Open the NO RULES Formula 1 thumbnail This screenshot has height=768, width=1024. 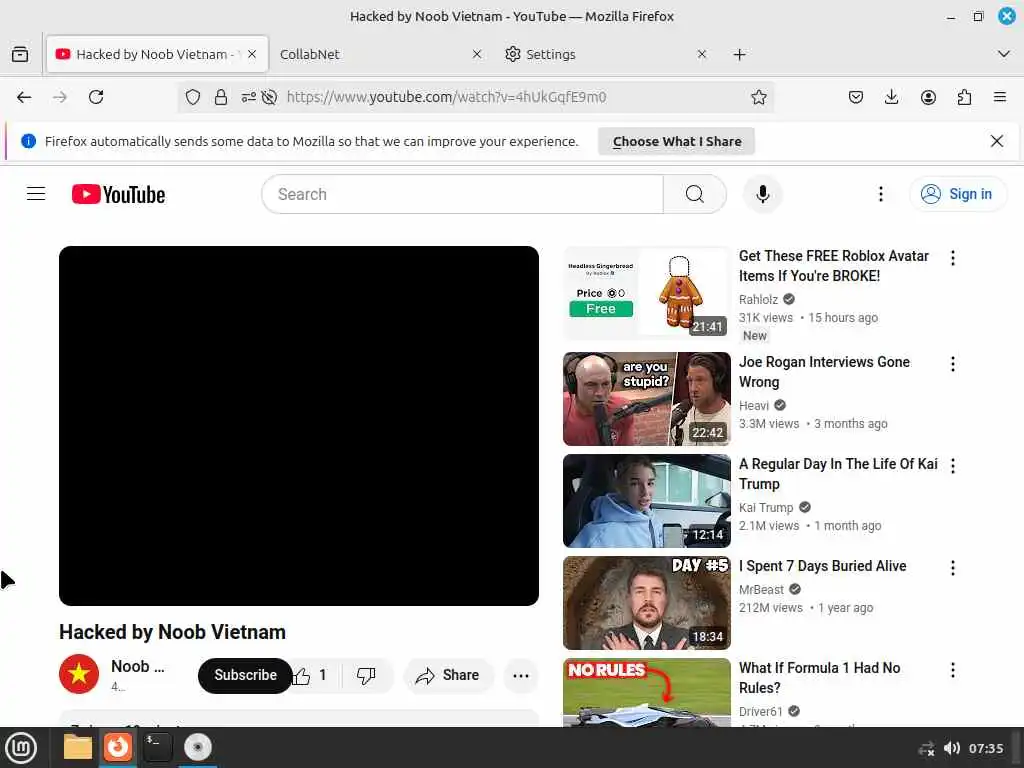pos(647,693)
